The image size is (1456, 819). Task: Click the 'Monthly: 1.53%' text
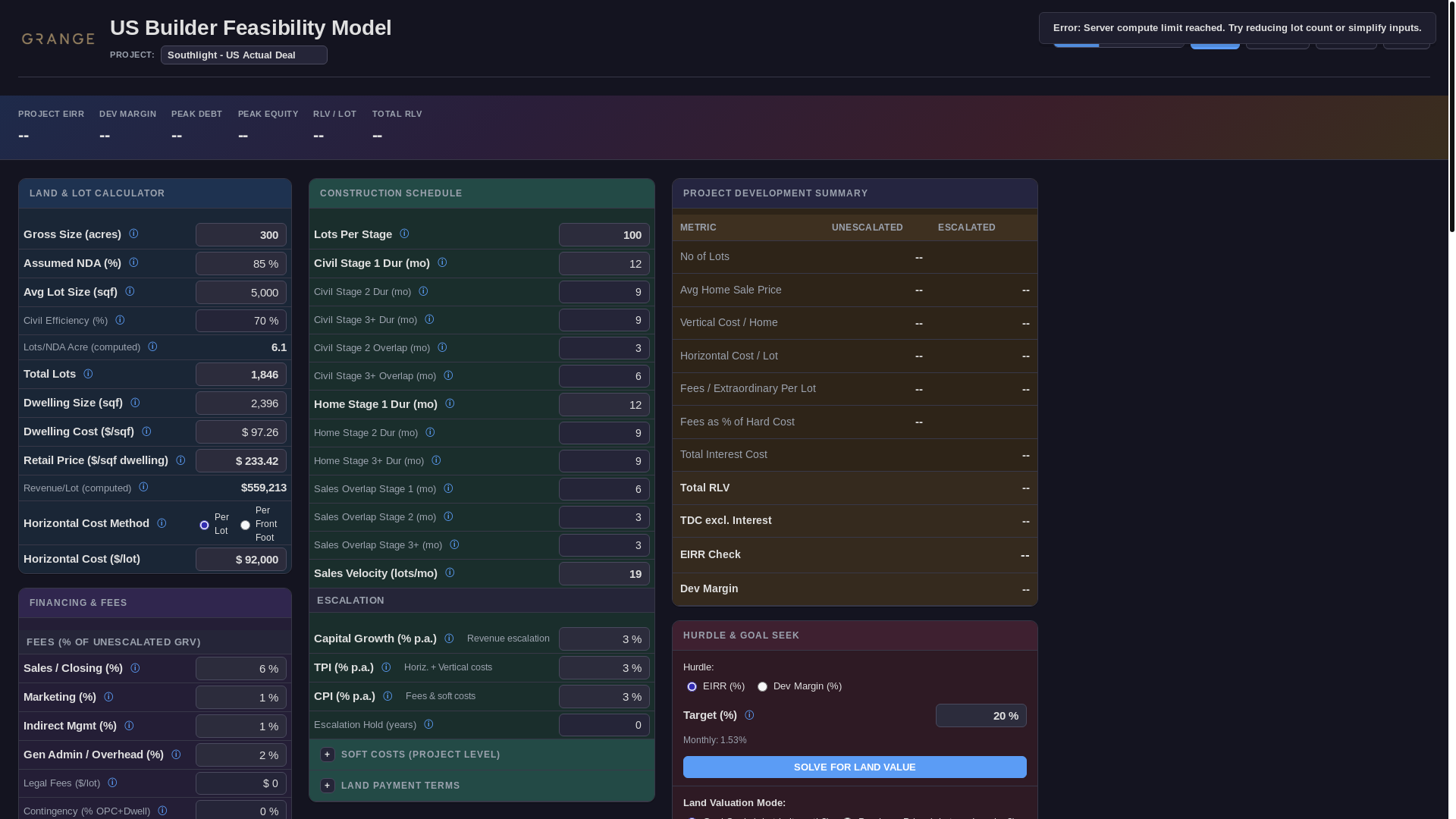714,740
